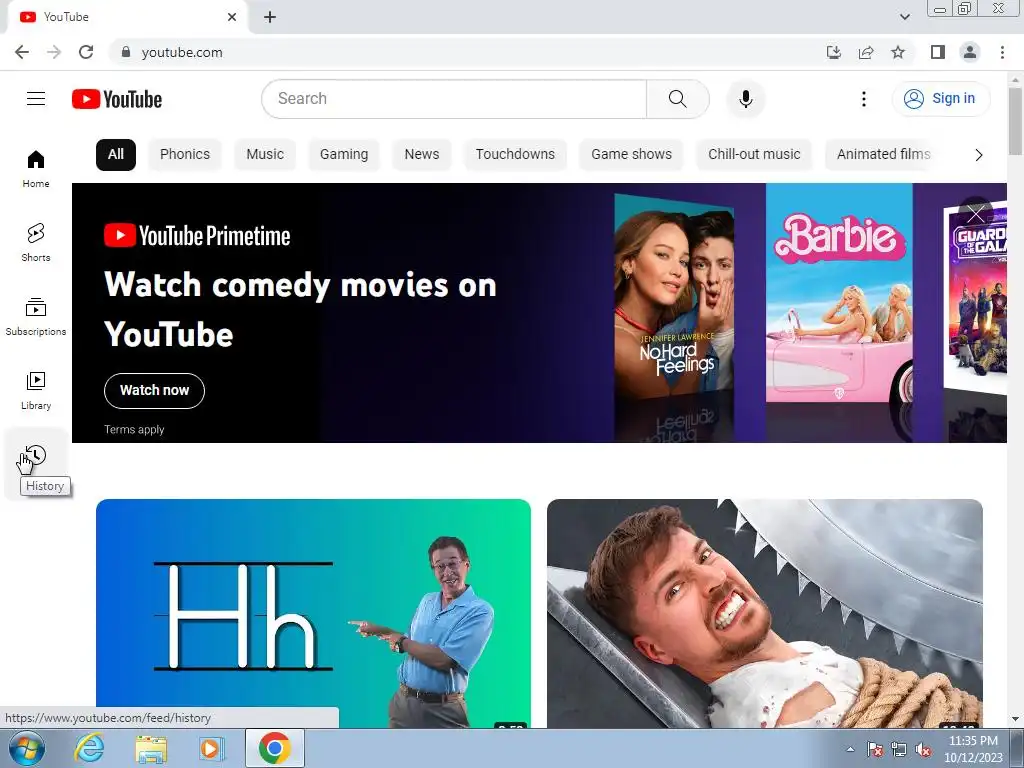Open Windows Explorer from taskbar
Image resolution: width=1024 pixels, height=768 pixels.
(151, 748)
